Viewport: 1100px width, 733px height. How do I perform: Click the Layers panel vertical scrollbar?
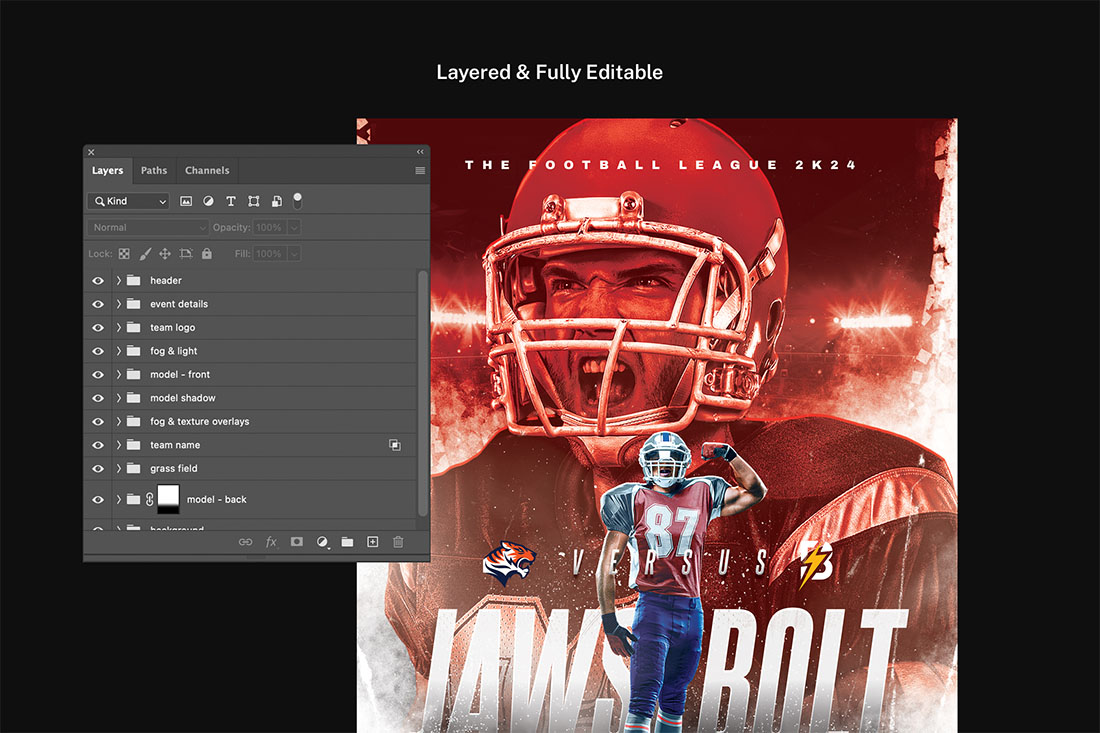[x=422, y=393]
